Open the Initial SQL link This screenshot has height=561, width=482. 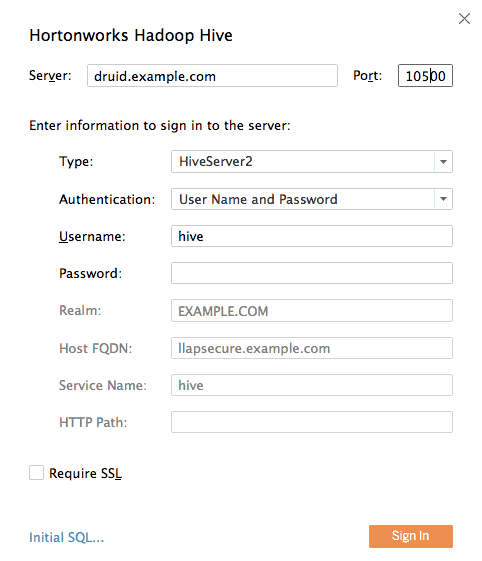tap(67, 537)
